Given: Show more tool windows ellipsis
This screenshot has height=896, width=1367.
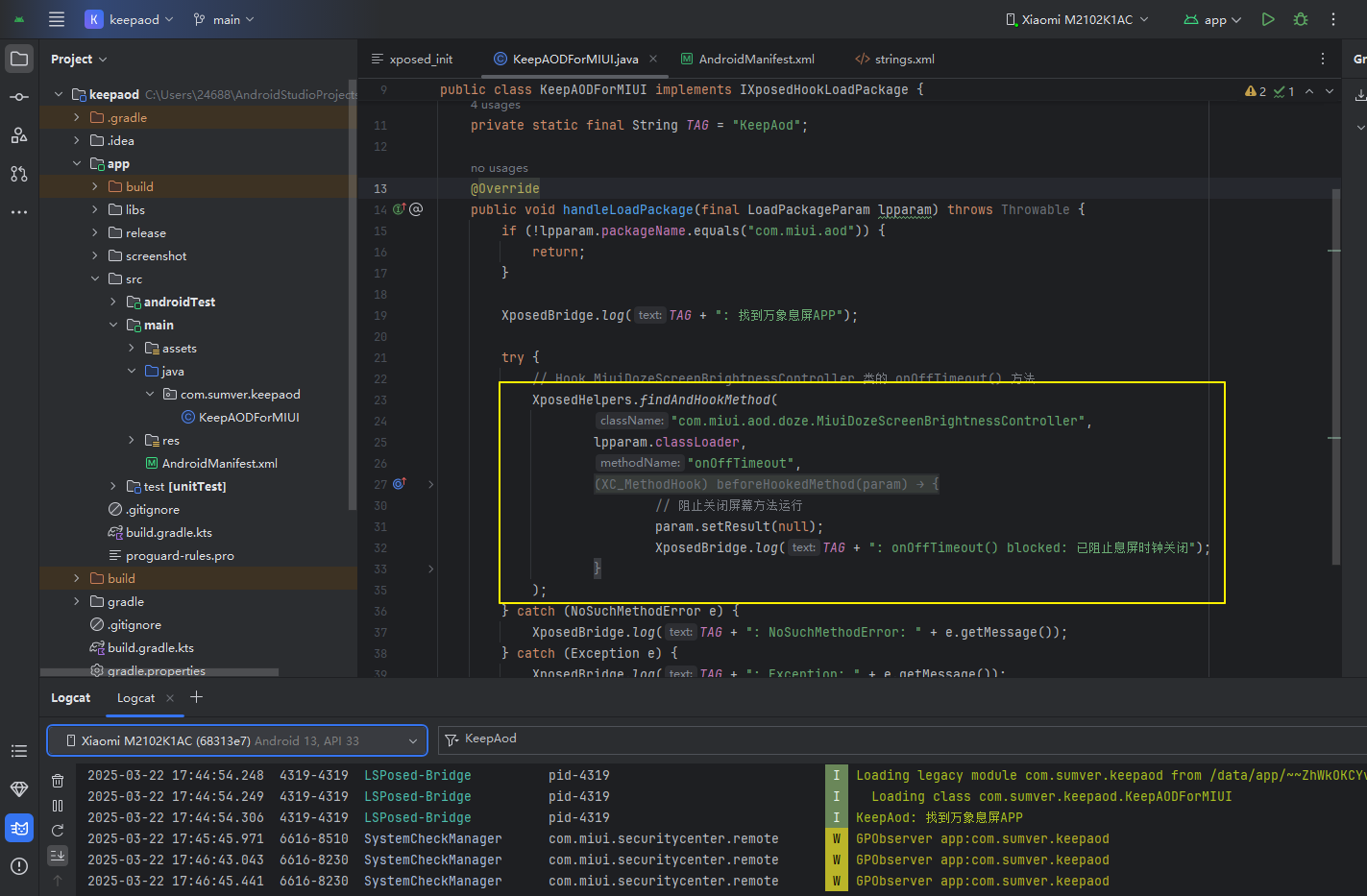Looking at the screenshot, I should pyautogui.click(x=19, y=212).
